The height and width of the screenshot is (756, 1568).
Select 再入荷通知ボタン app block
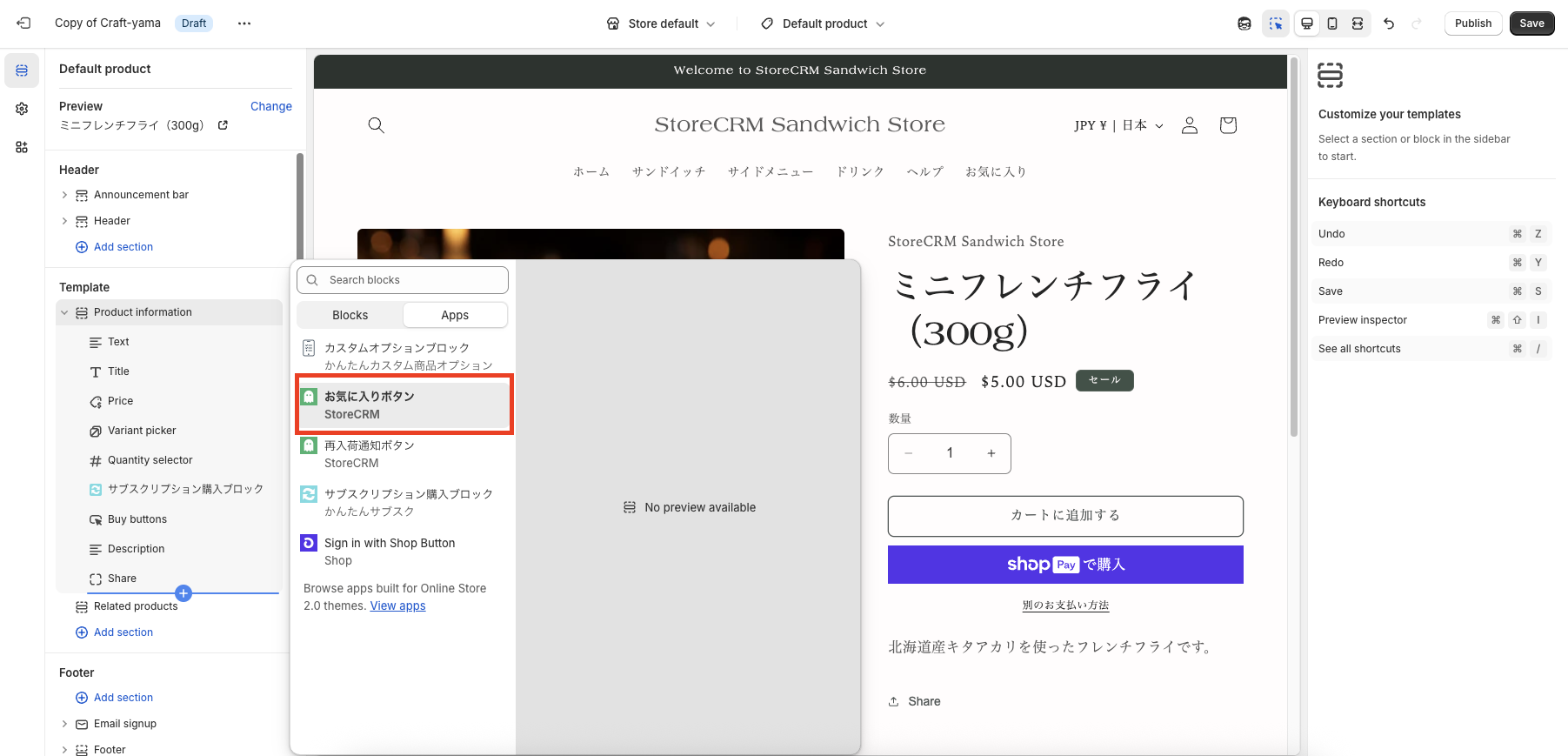click(x=403, y=454)
